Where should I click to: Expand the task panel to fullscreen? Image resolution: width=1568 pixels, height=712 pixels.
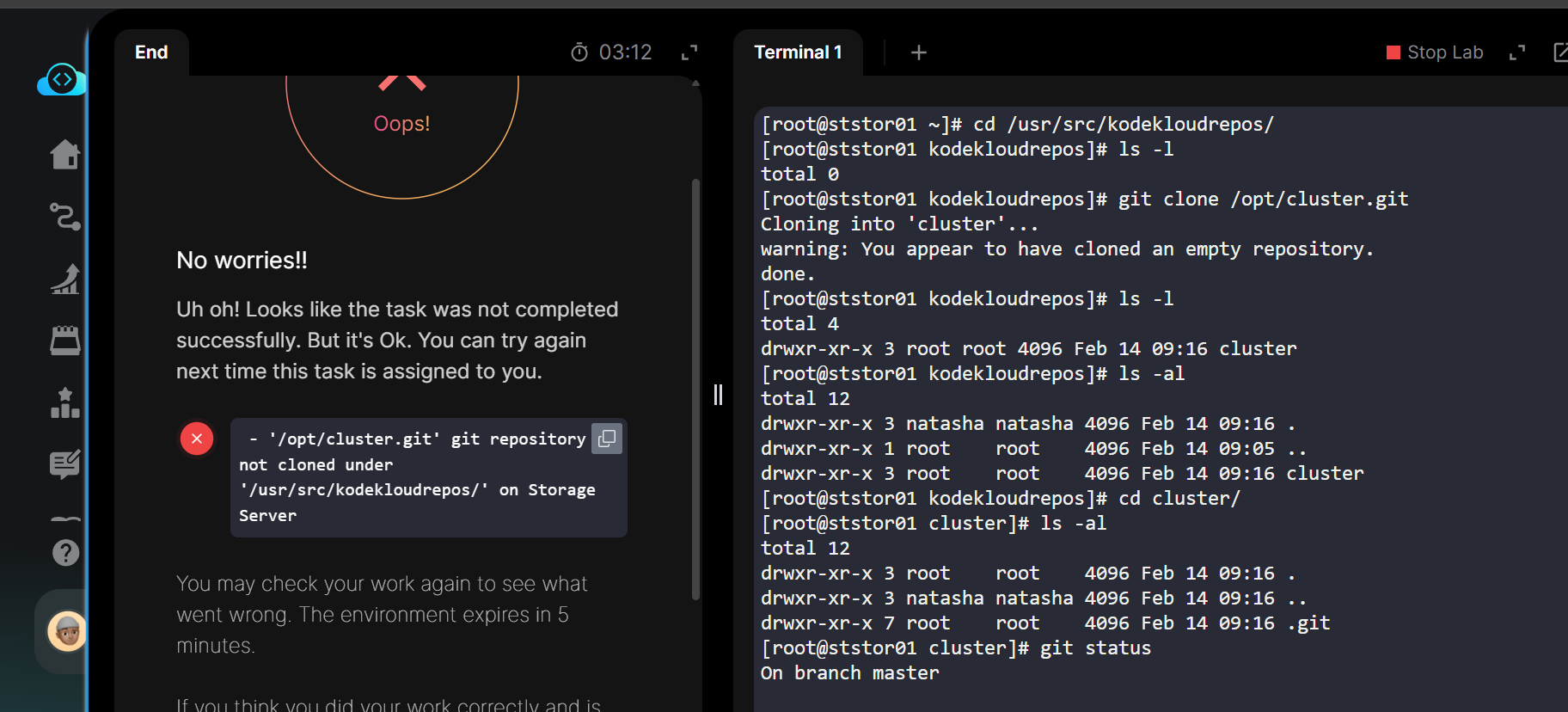coord(689,52)
